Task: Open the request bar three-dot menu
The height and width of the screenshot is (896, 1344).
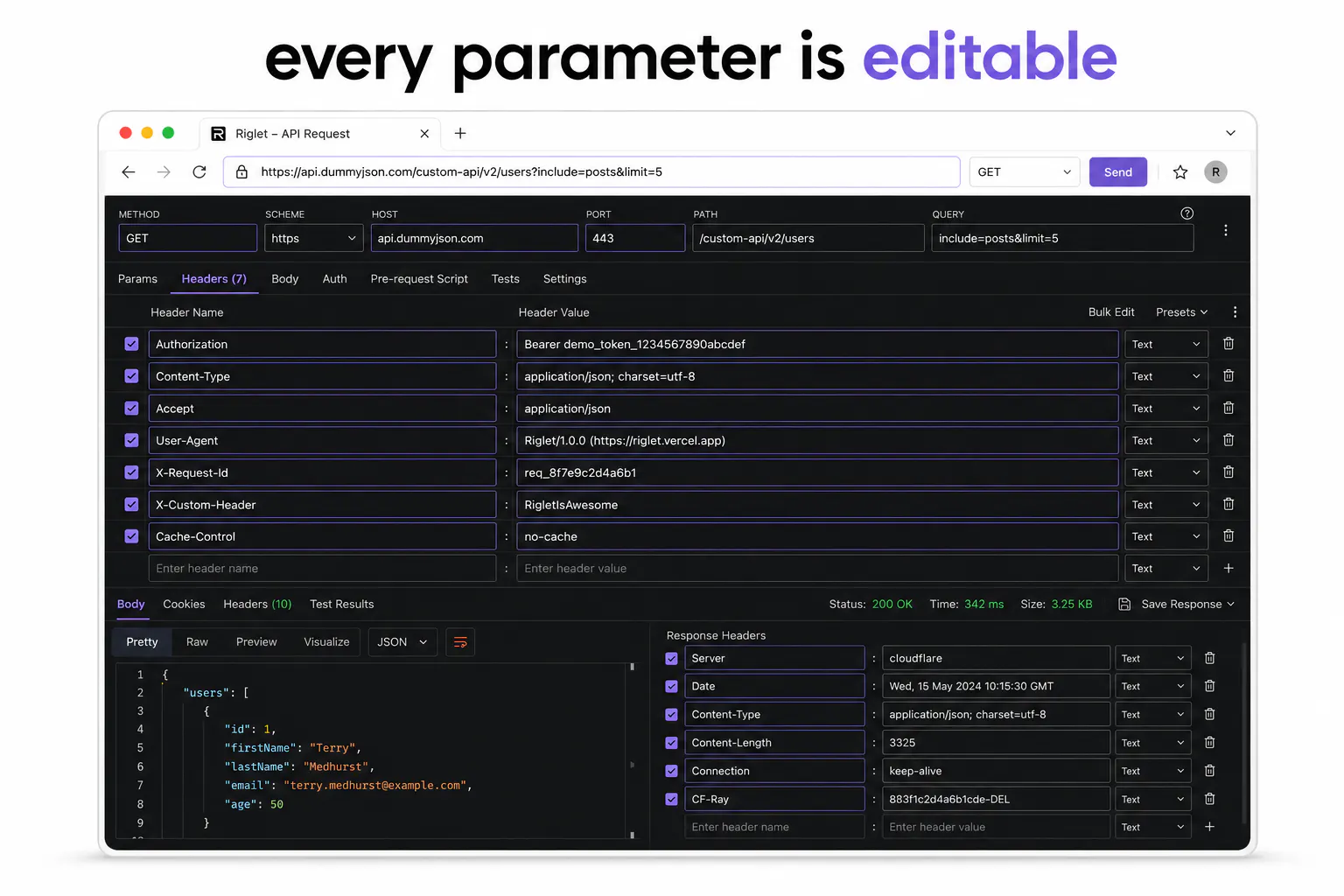Action: coord(1226,230)
